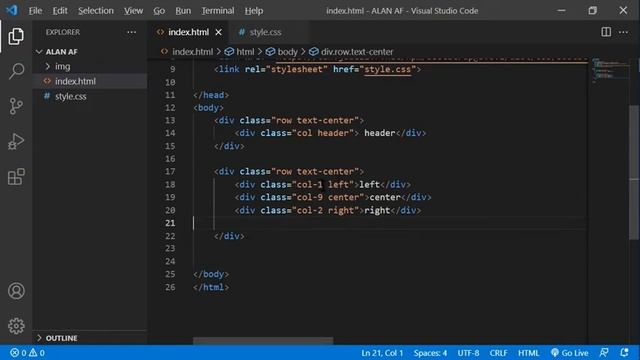Click the feedback icon in status bar

pos(604,353)
